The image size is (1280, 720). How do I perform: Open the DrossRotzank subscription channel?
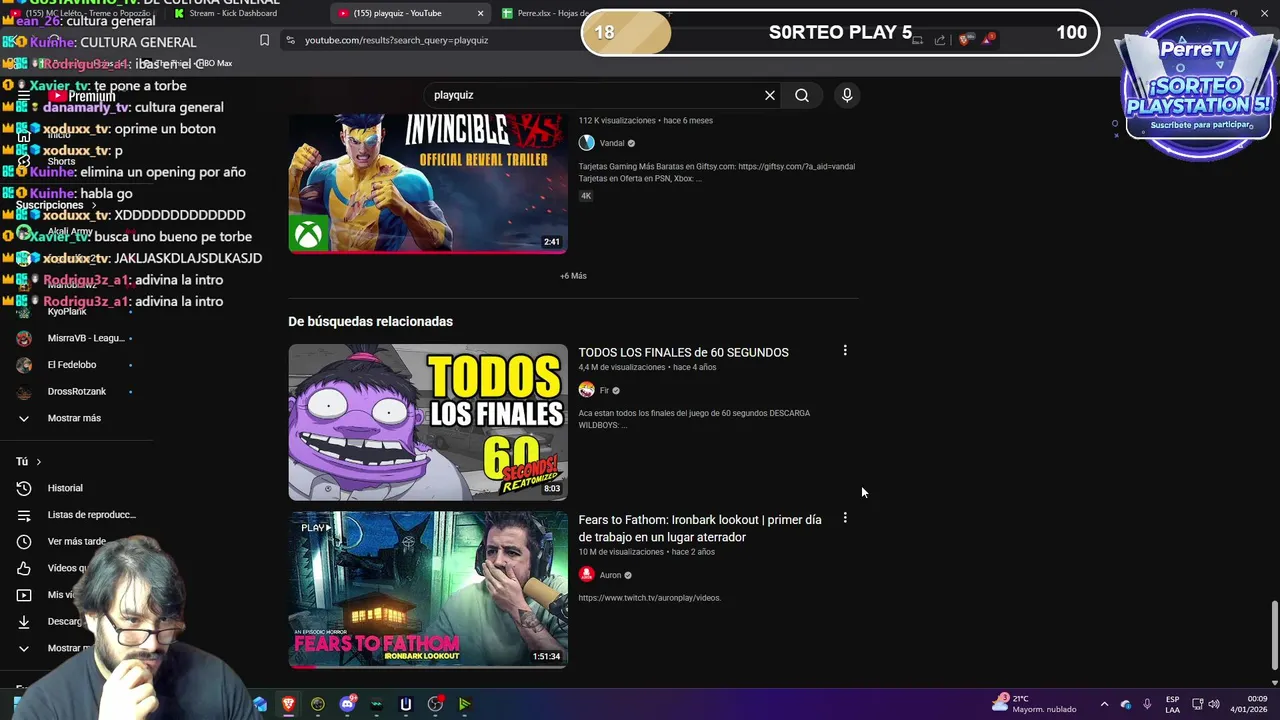(76, 391)
